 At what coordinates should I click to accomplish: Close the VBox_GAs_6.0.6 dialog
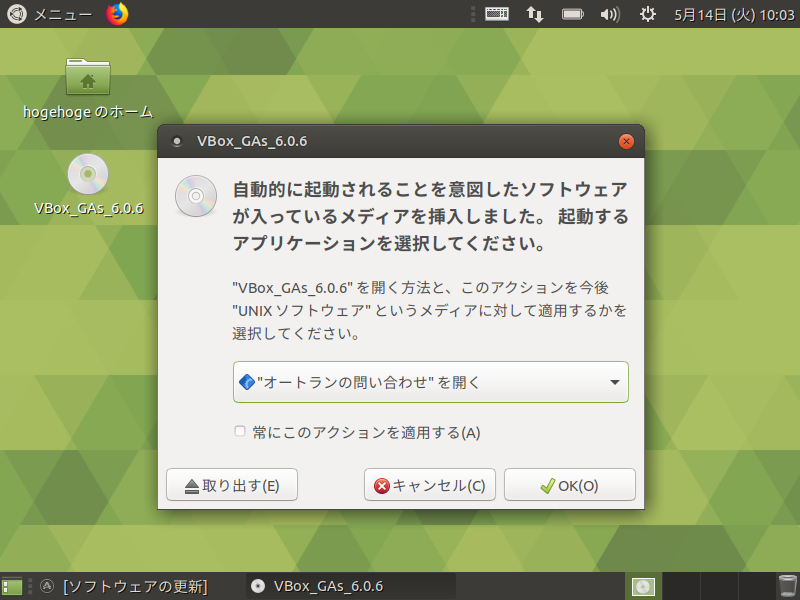pyautogui.click(x=626, y=141)
